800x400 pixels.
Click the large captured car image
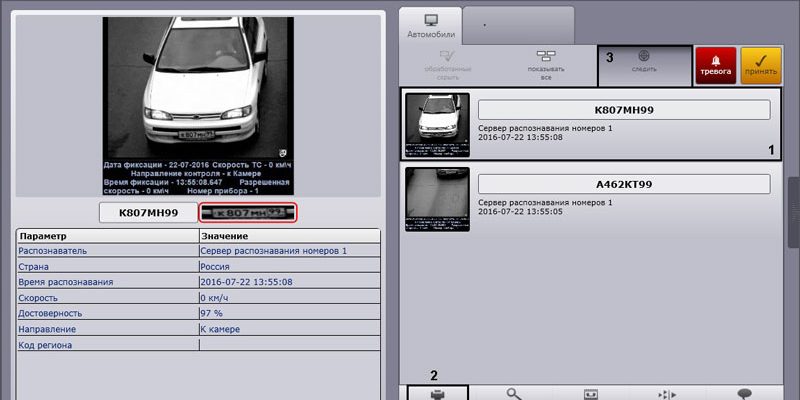pyautogui.click(x=197, y=105)
